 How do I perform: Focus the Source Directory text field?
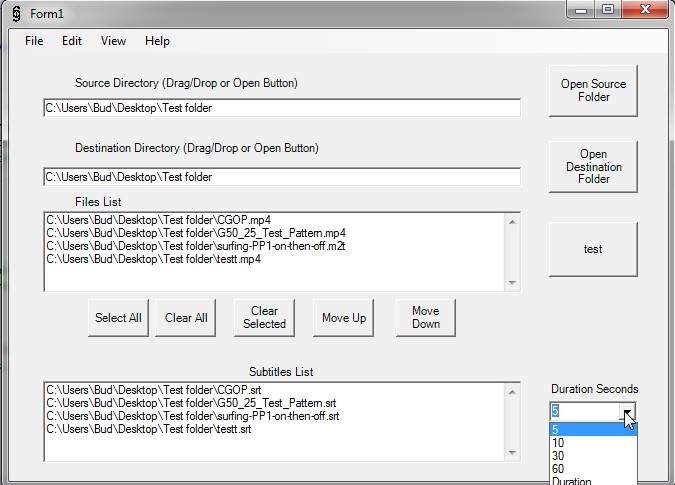pos(282,108)
